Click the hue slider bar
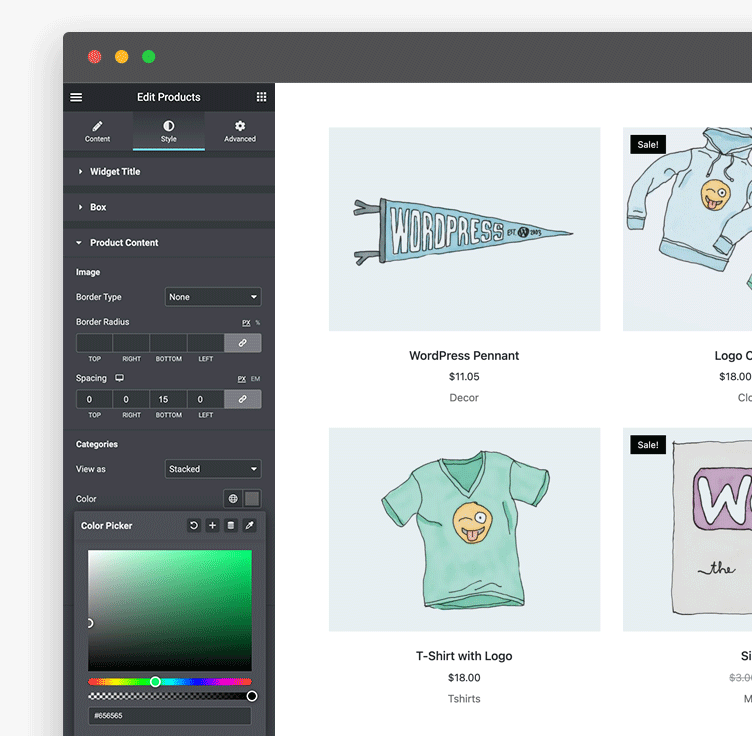 (x=170, y=682)
